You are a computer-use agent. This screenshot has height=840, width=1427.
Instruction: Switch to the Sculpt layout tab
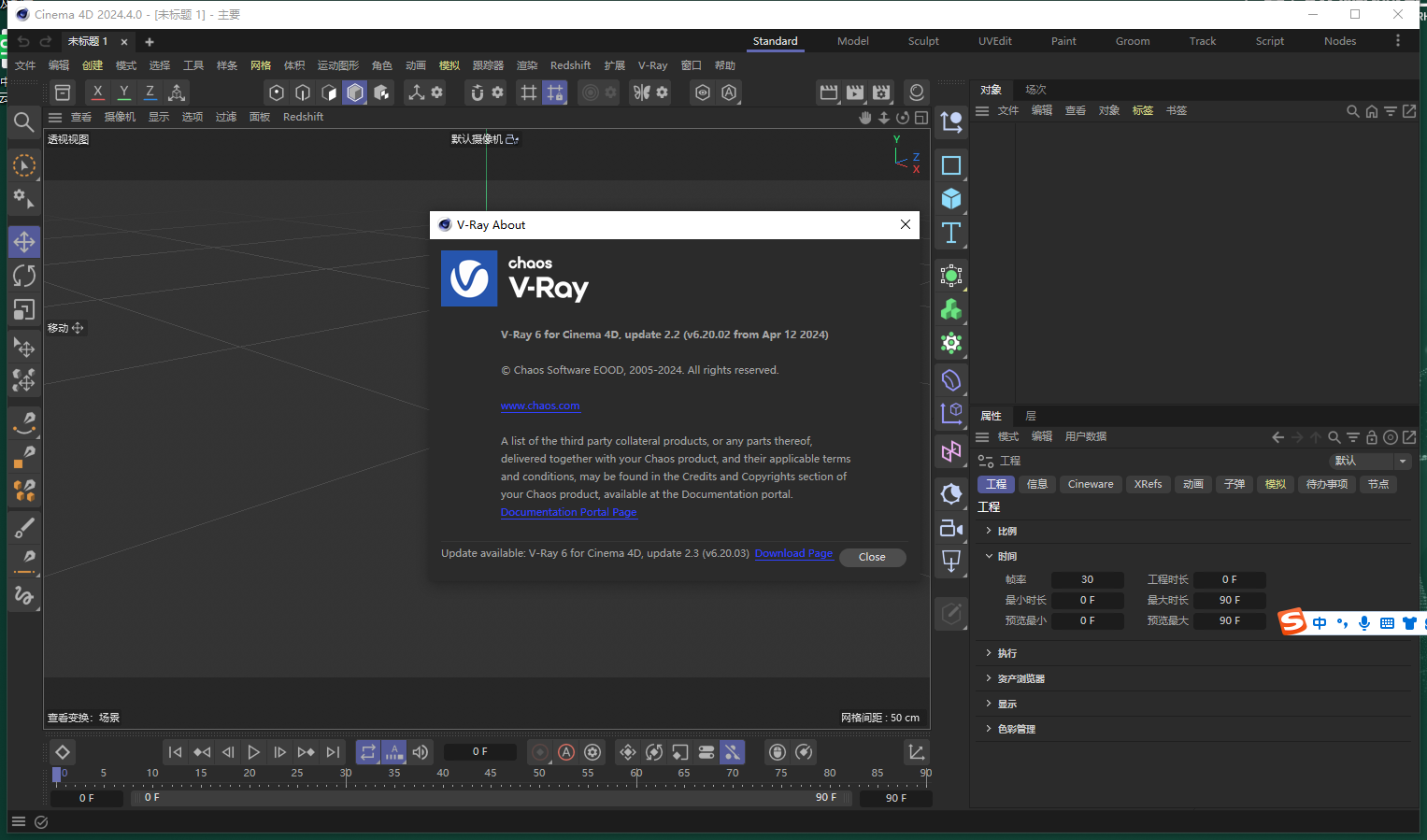923,41
